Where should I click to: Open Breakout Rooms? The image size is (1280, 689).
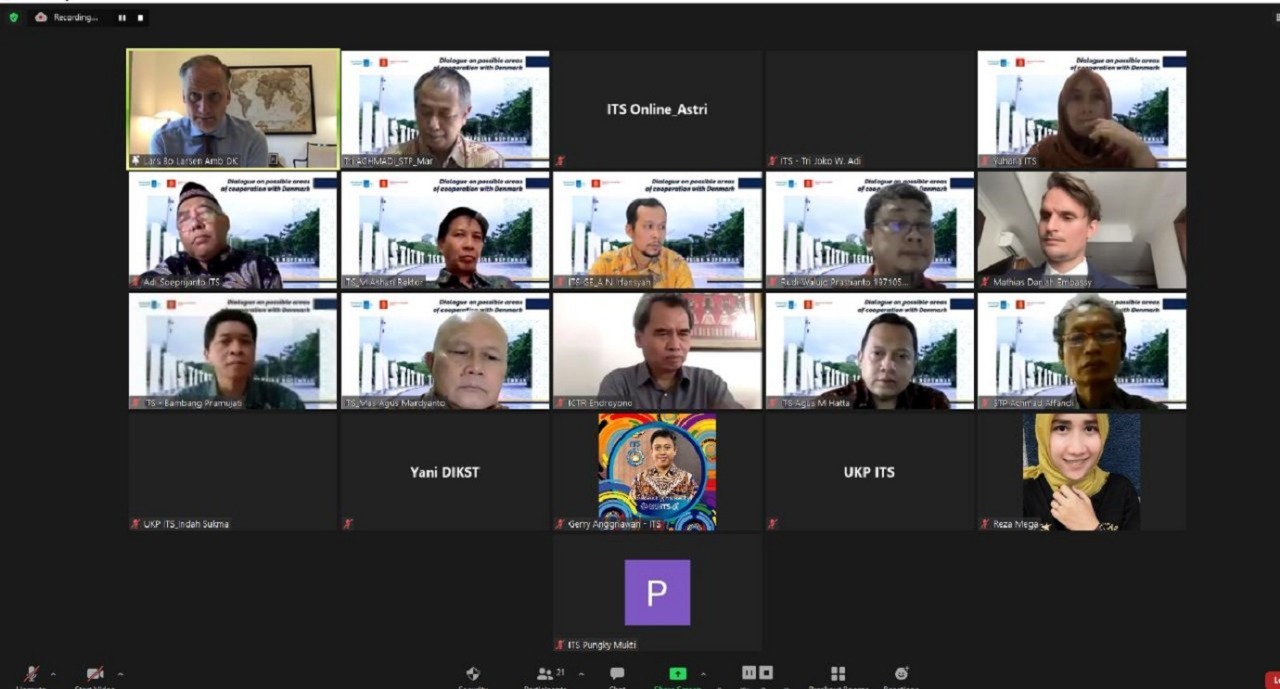click(838, 675)
